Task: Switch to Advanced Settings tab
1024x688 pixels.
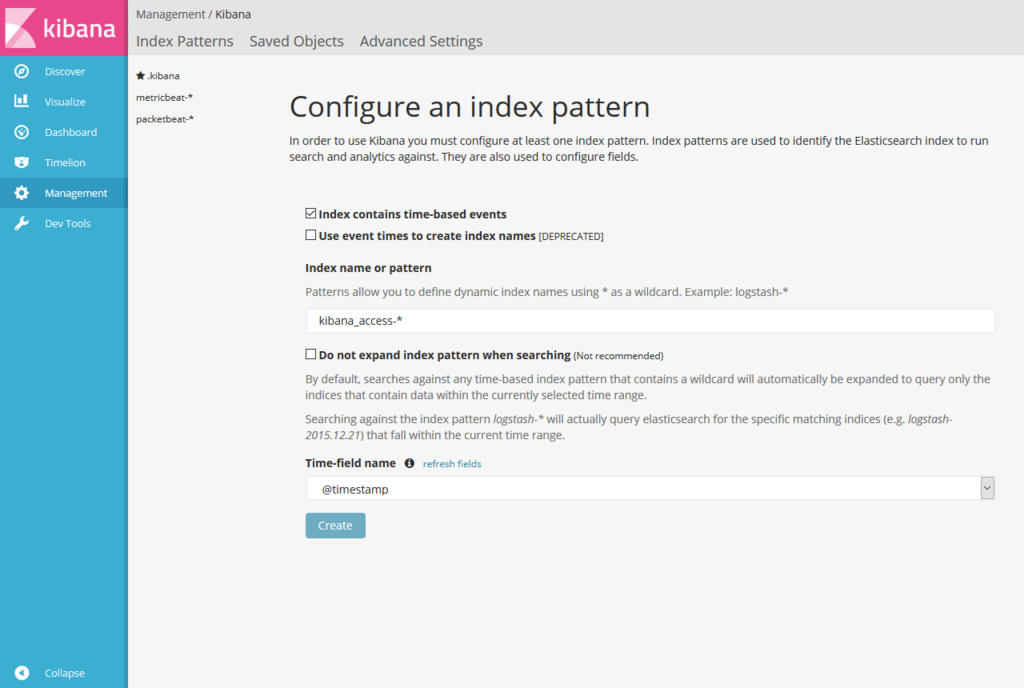Action: point(421,41)
